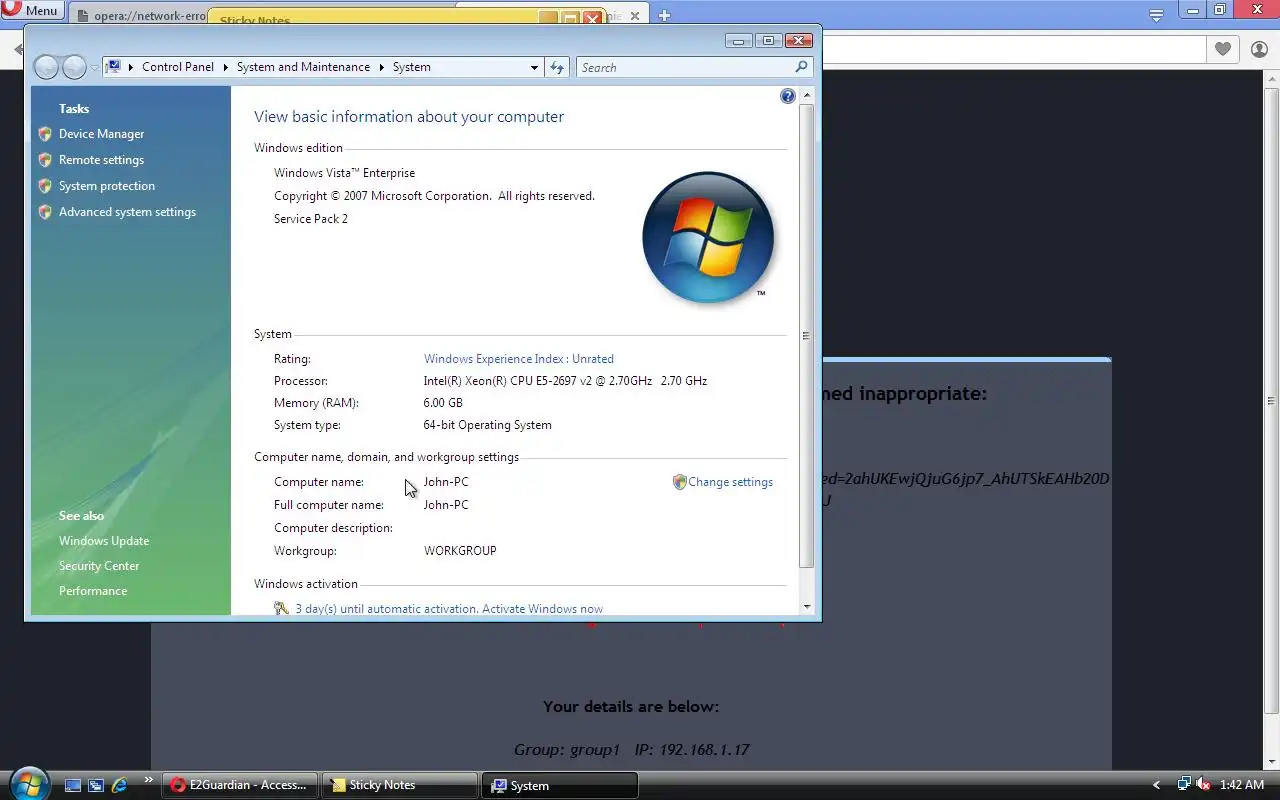This screenshot has height=800, width=1280.
Task: Click Show Desktop quick launch icon
Action: tap(72, 786)
